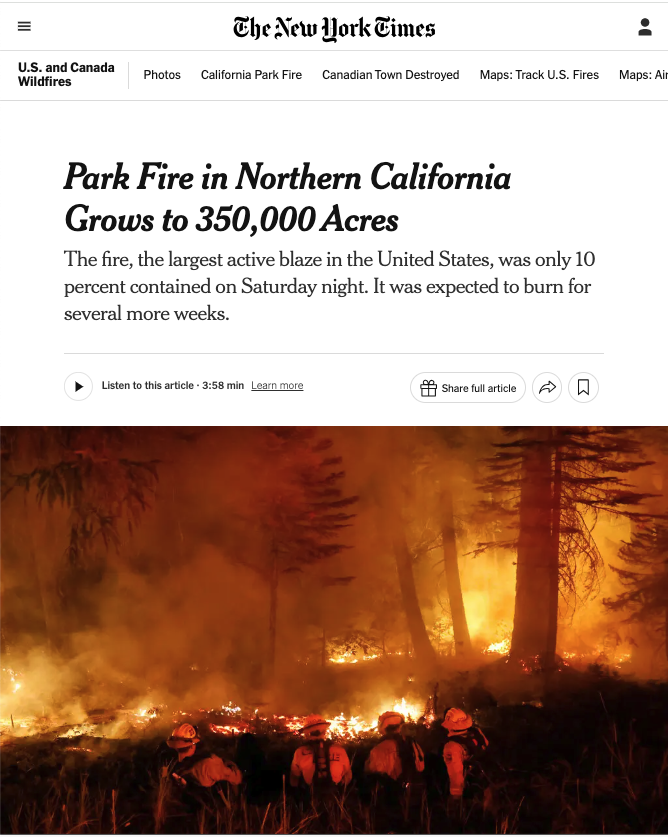
Task: Open the partially visible Maps: Air tab
Action: click(643, 75)
